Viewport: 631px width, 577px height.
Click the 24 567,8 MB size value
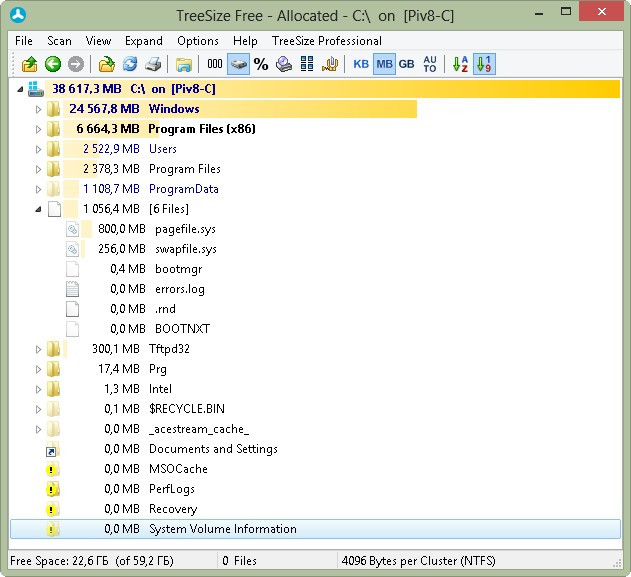click(x=104, y=109)
